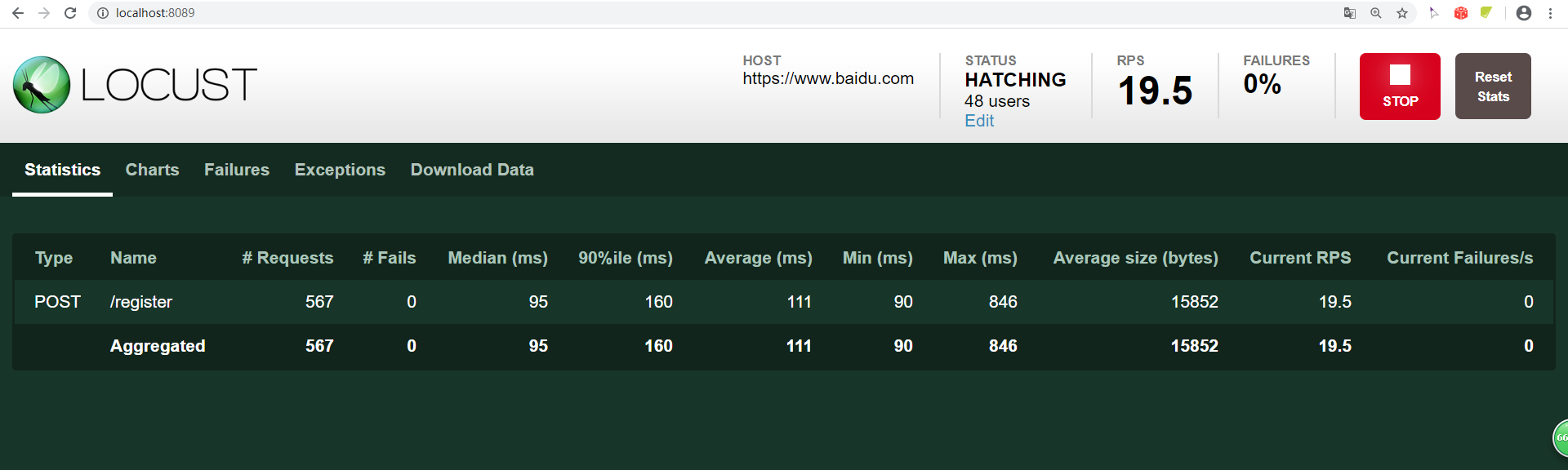This screenshot has width=1568, height=470.
Task: Sort by Average (ms) column header
Action: (758, 258)
